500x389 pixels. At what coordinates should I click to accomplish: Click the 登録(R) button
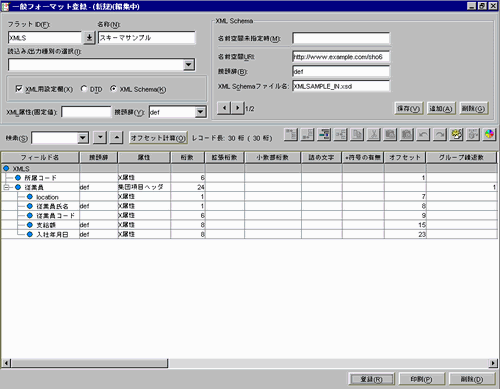371,379
